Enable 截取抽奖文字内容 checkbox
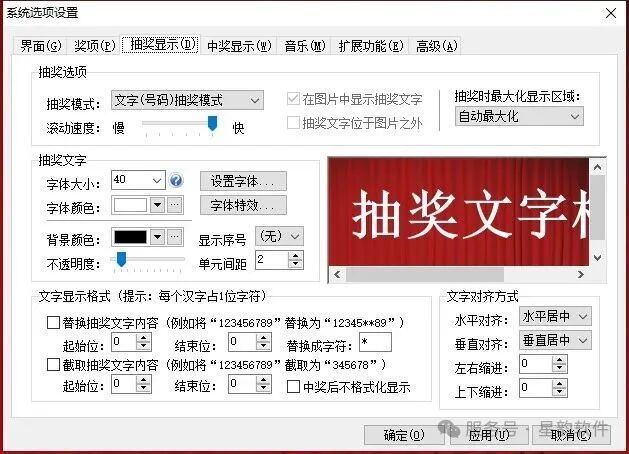The width and height of the screenshot is (629, 454). (x=53, y=365)
